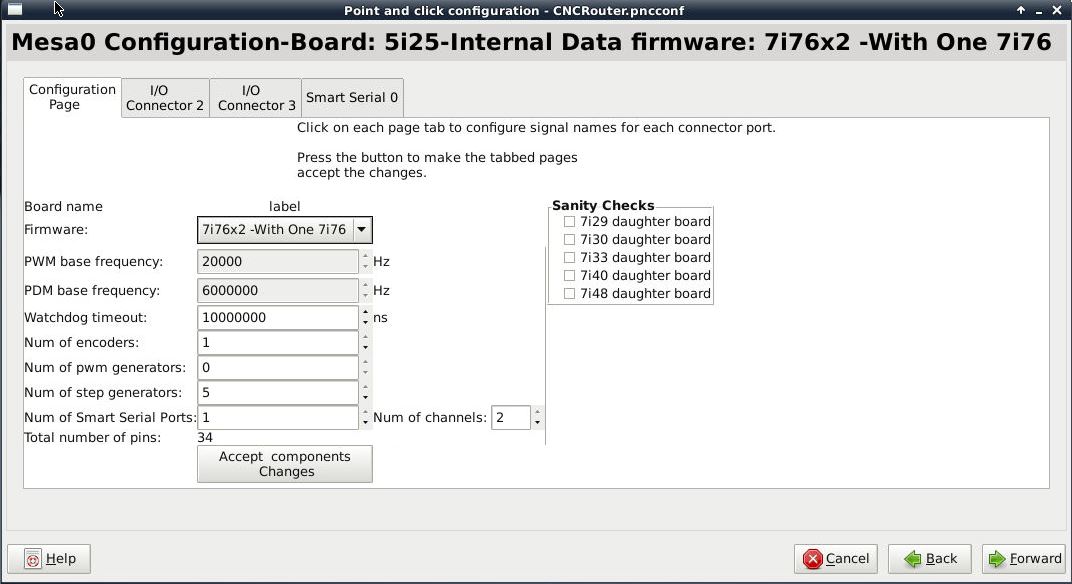Click the green Forward arrow icon
The height and width of the screenshot is (584, 1072).
(997, 559)
